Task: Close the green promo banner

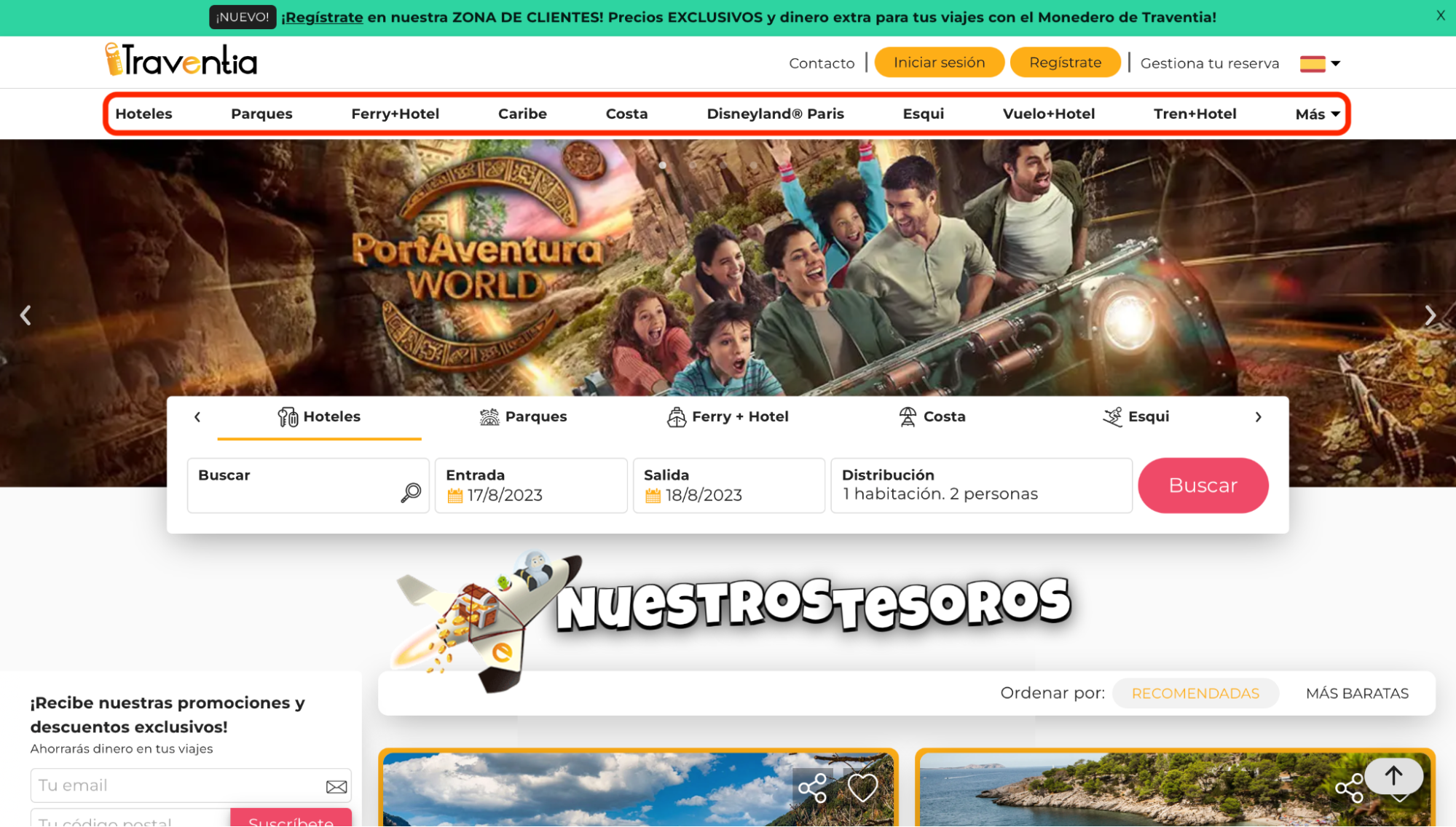Action: [1440, 15]
